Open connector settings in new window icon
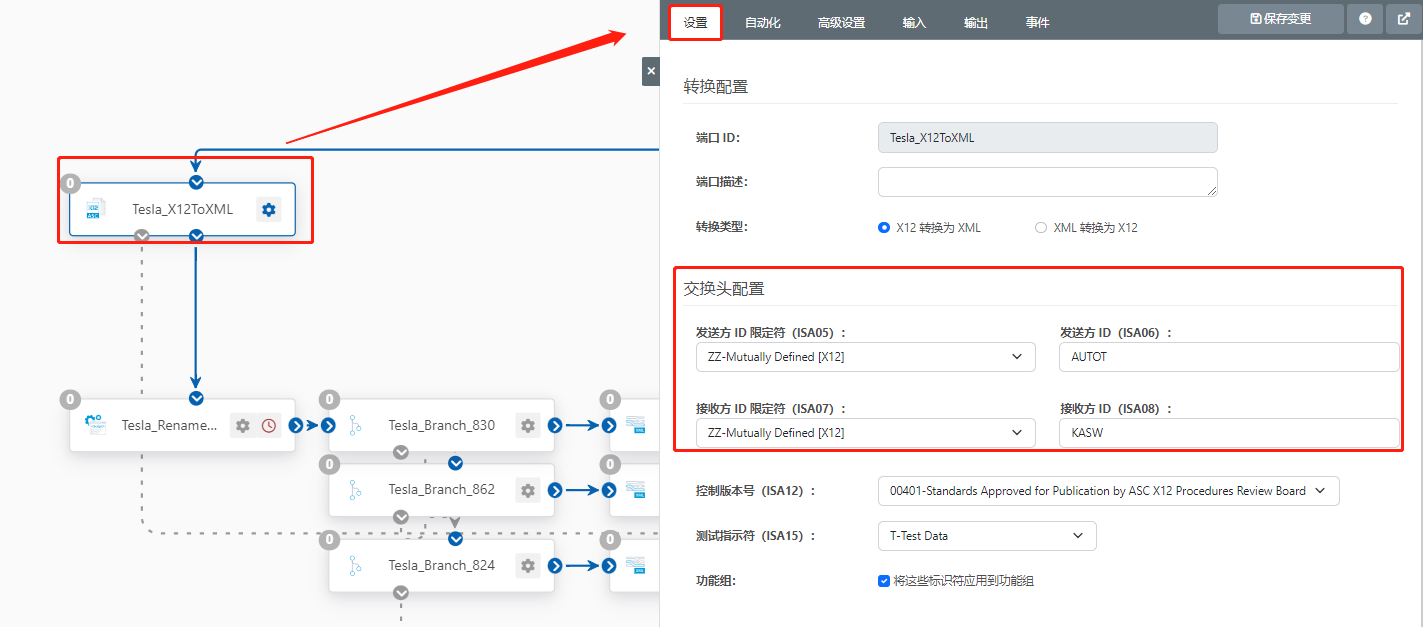This screenshot has width=1423, height=627. pyautogui.click(x=1402, y=19)
